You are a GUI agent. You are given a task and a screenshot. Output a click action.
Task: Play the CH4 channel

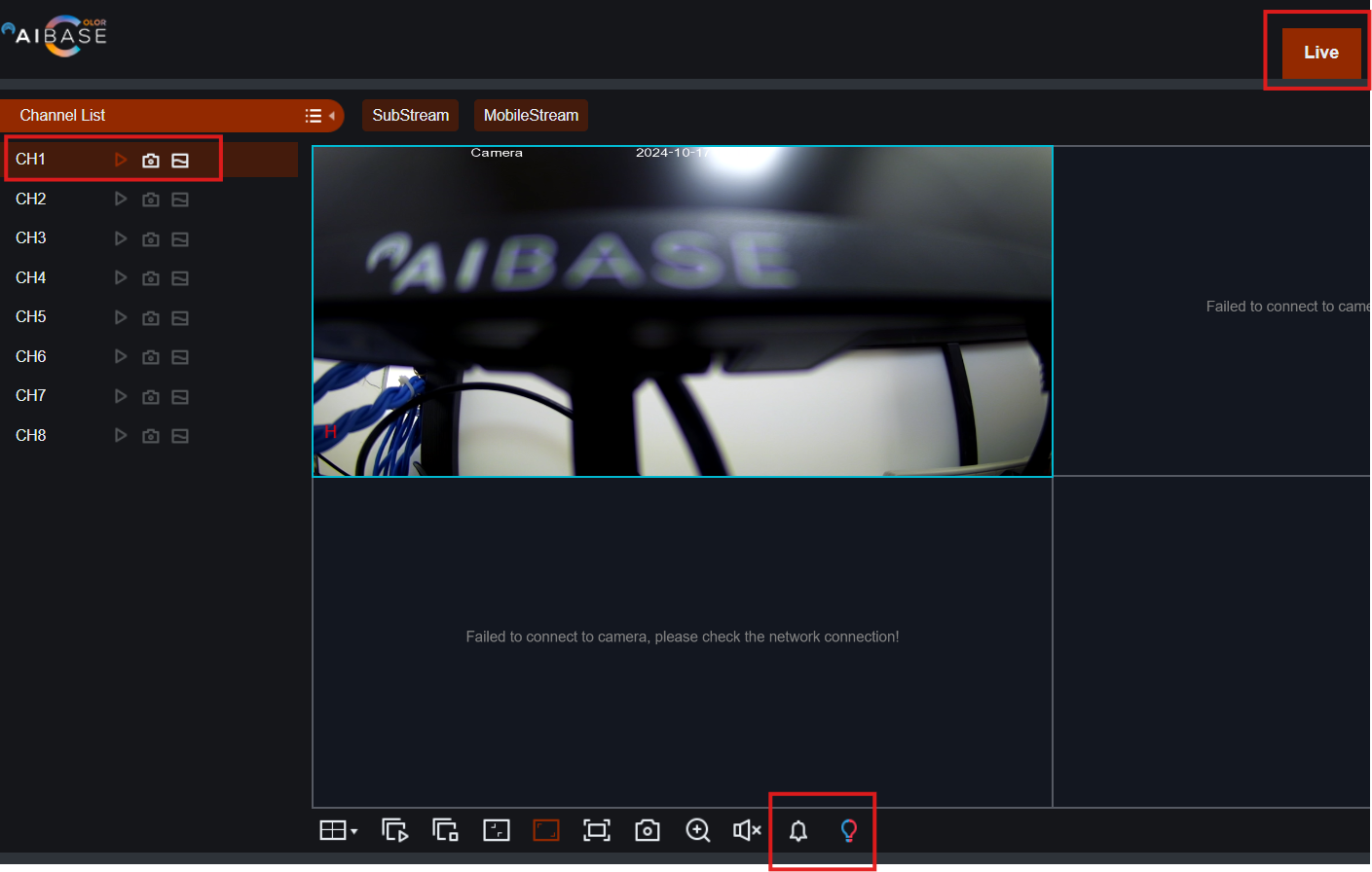[x=121, y=277]
